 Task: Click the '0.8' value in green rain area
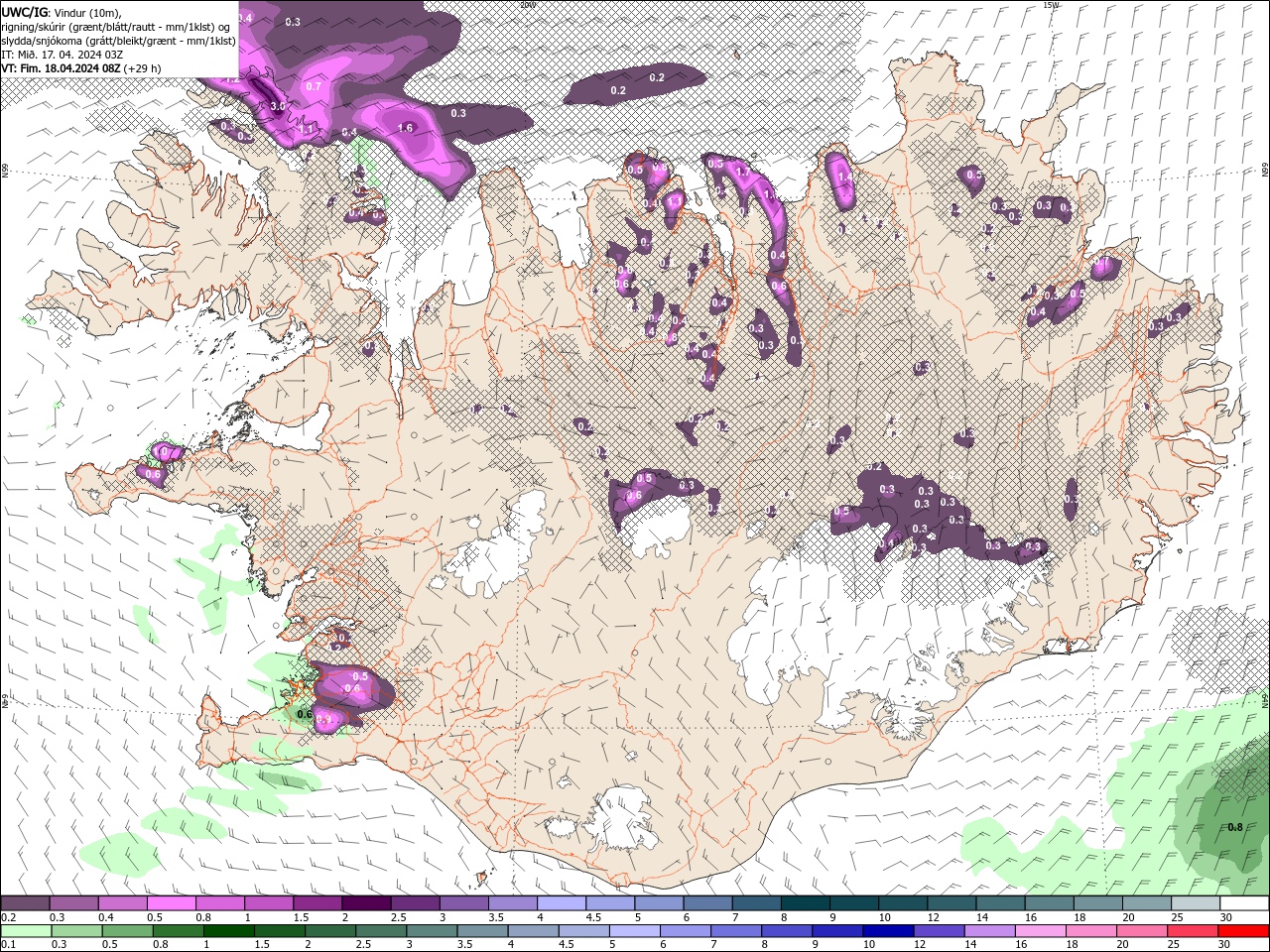[x=1235, y=827]
